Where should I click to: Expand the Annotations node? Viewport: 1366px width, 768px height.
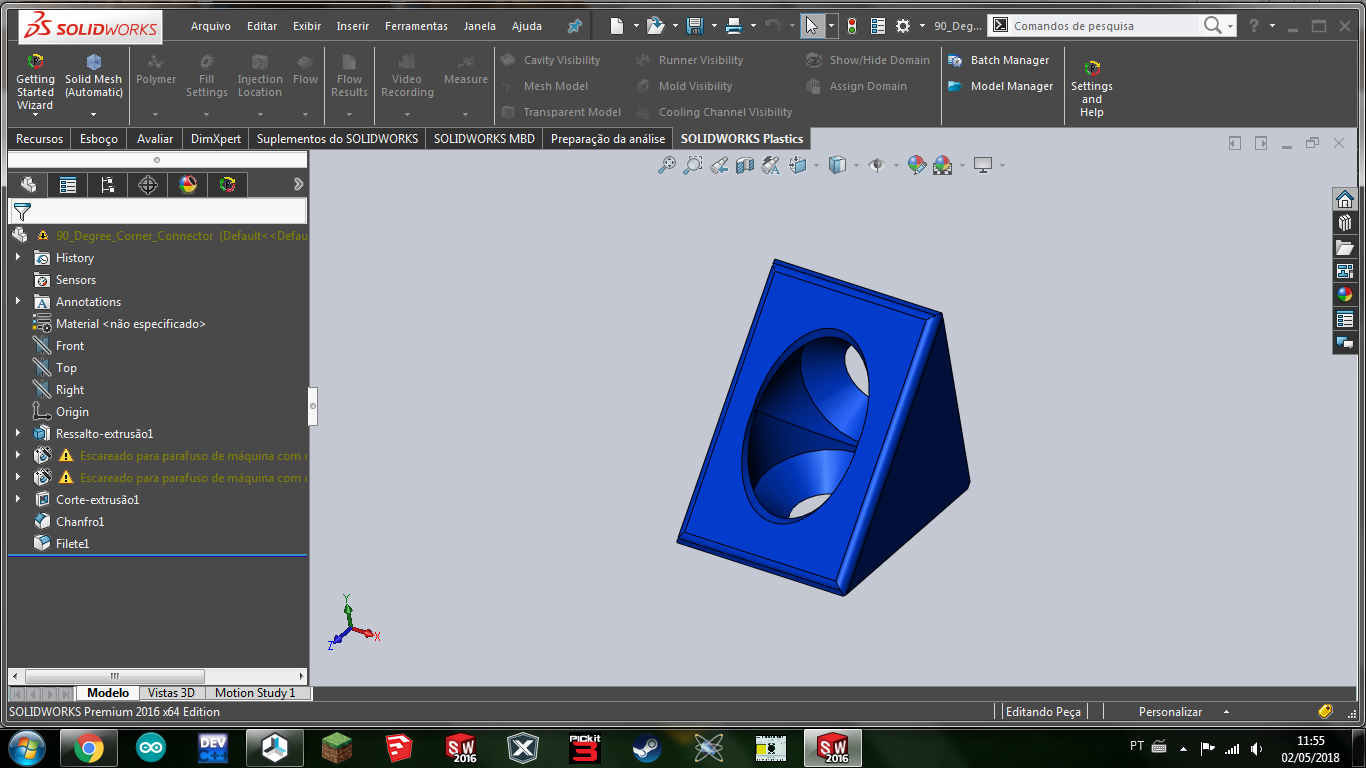[18, 302]
